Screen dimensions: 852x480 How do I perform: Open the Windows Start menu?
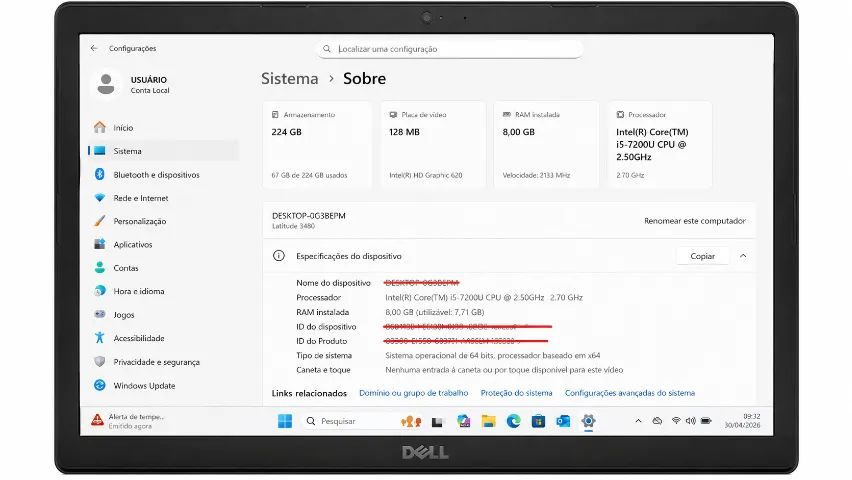[x=285, y=421]
